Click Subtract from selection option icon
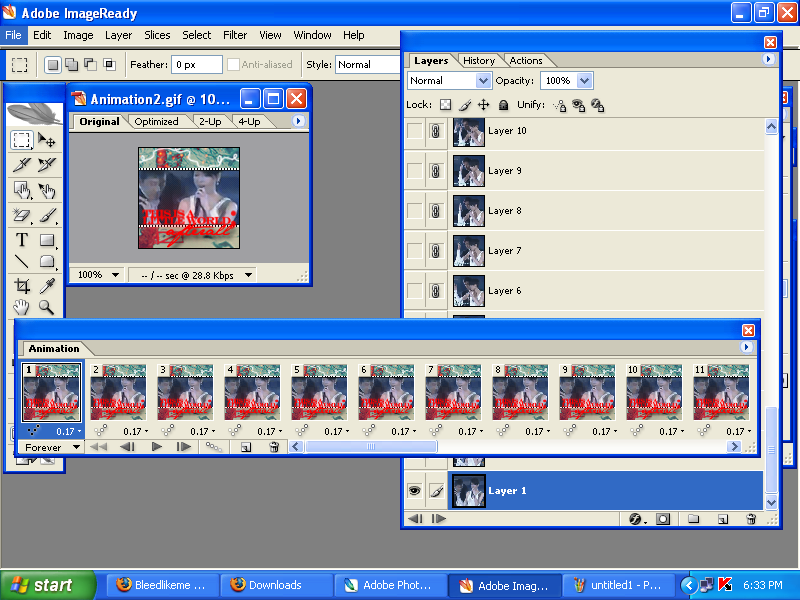The height and width of the screenshot is (600, 800). tap(90, 64)
